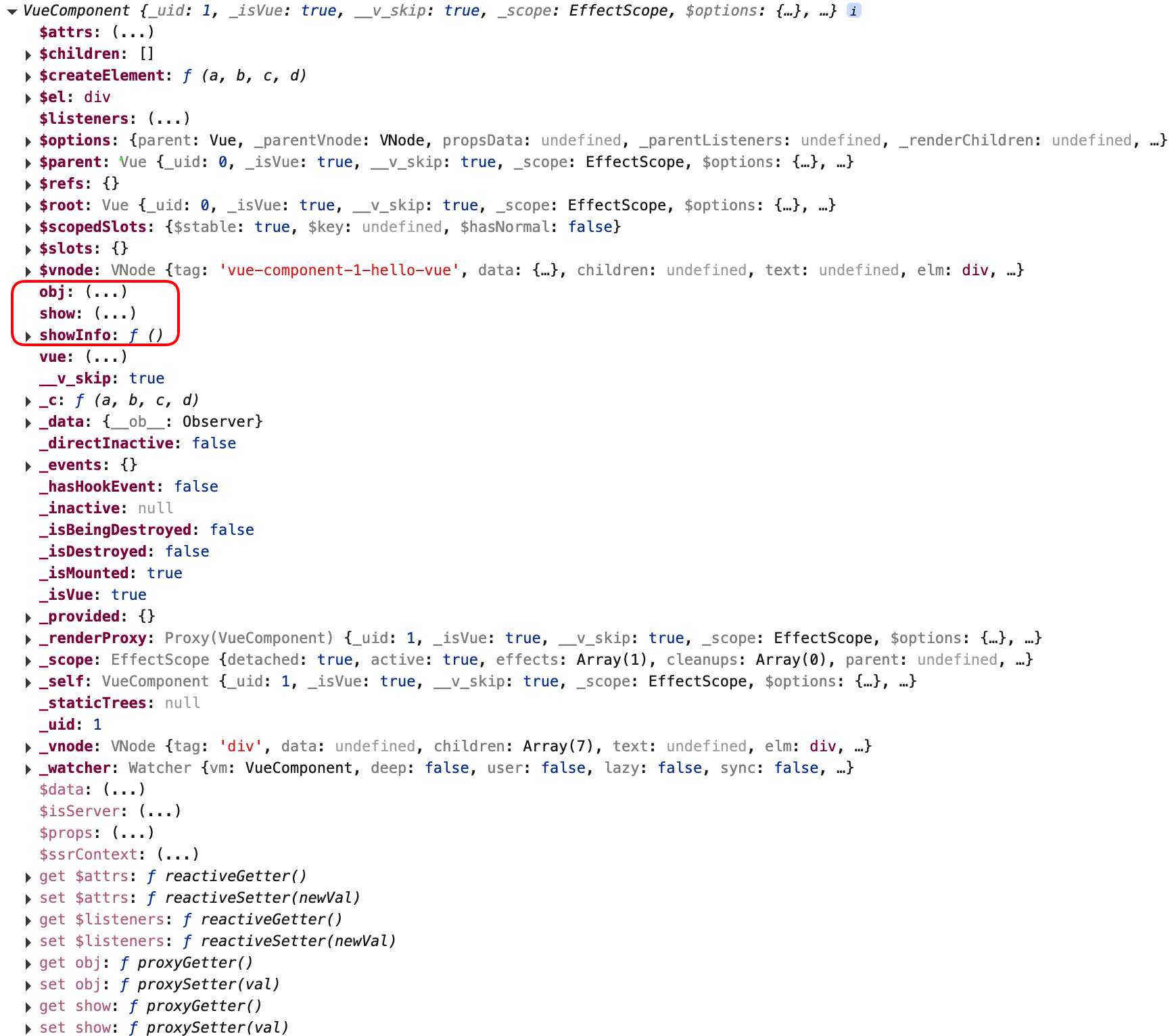Expand the _watcher Watcher entry
1174x1036 pixels.
click(x=28, y=769)
